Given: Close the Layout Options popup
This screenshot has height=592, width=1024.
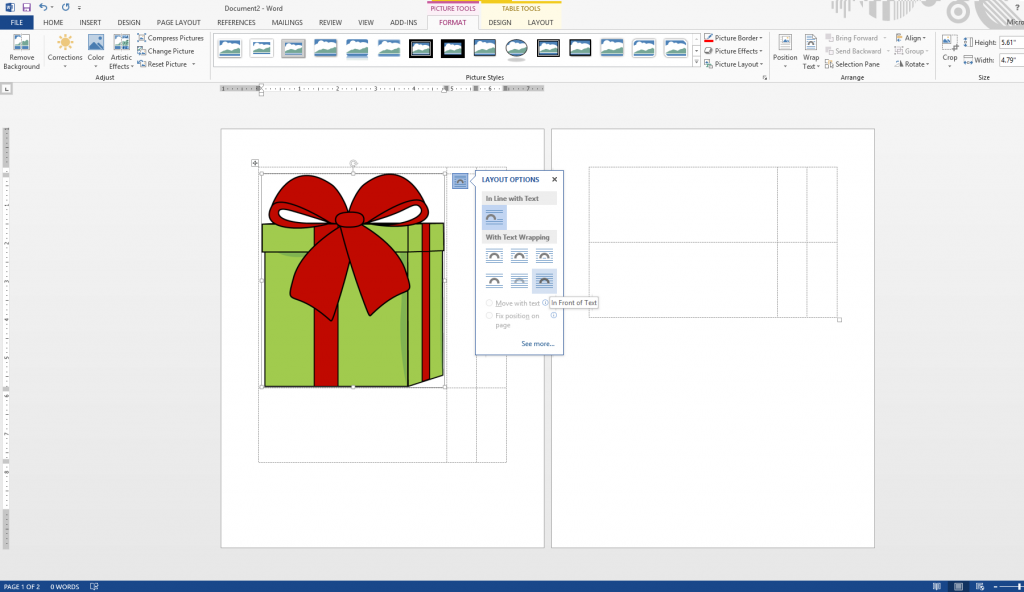Looking at the screenshot, I should click(x=554, y=179).
